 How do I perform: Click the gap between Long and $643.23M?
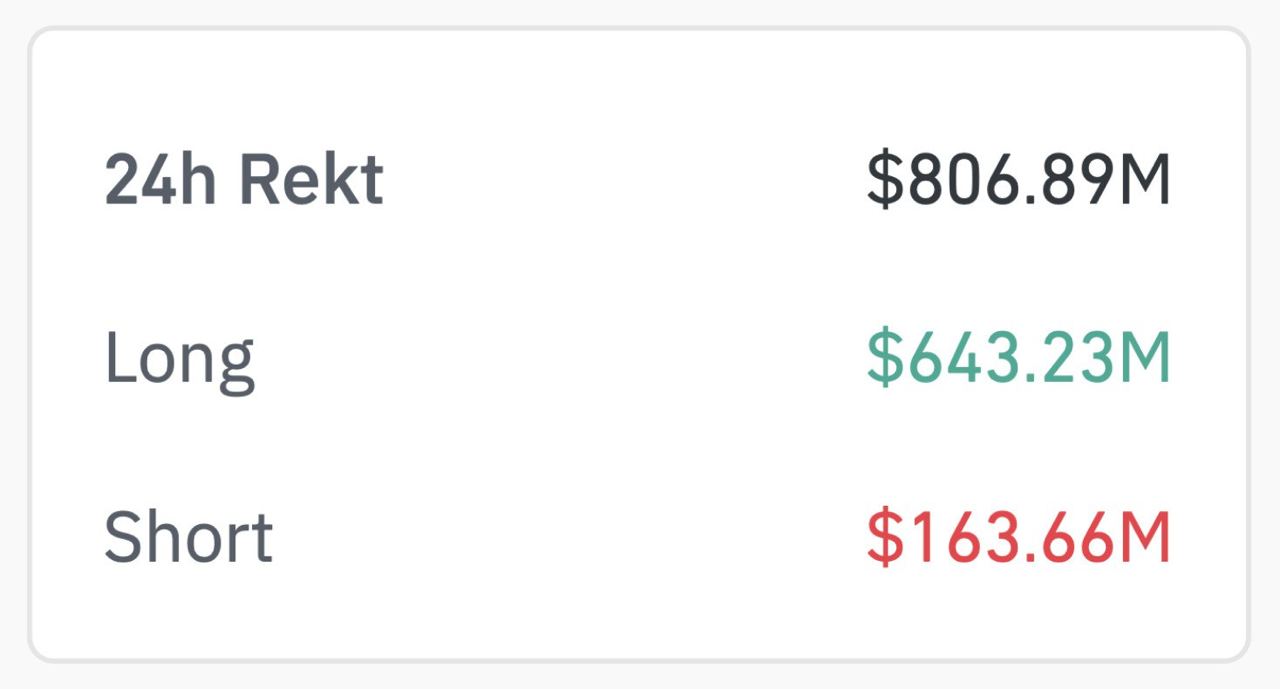561,359
